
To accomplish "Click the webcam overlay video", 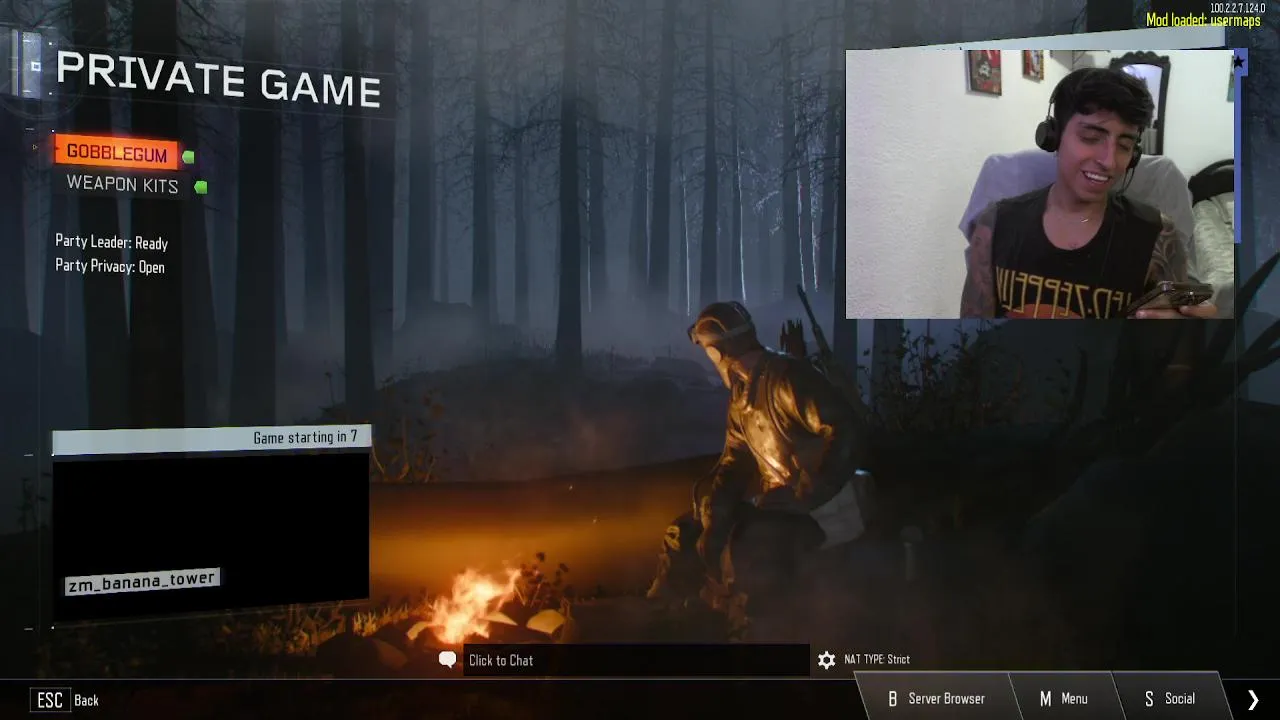I will (x=1040, y=184).
